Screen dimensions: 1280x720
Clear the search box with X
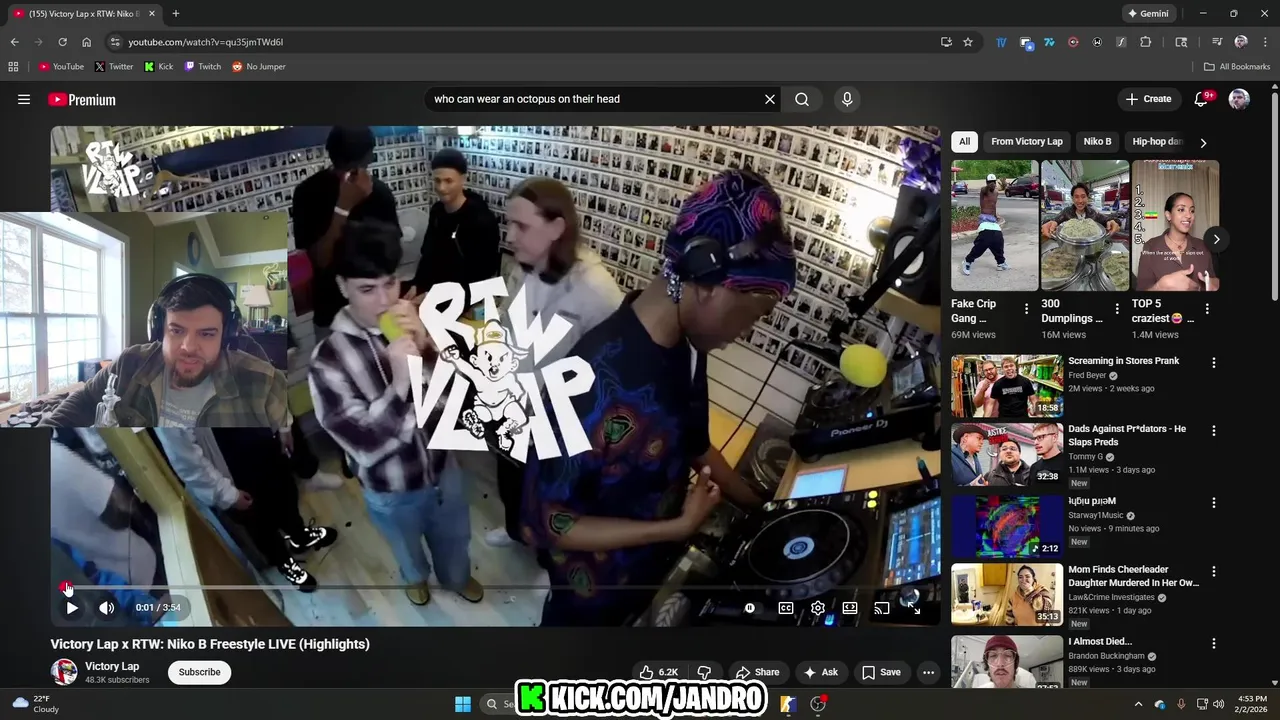pyautogui.click(x=770, y=99)
